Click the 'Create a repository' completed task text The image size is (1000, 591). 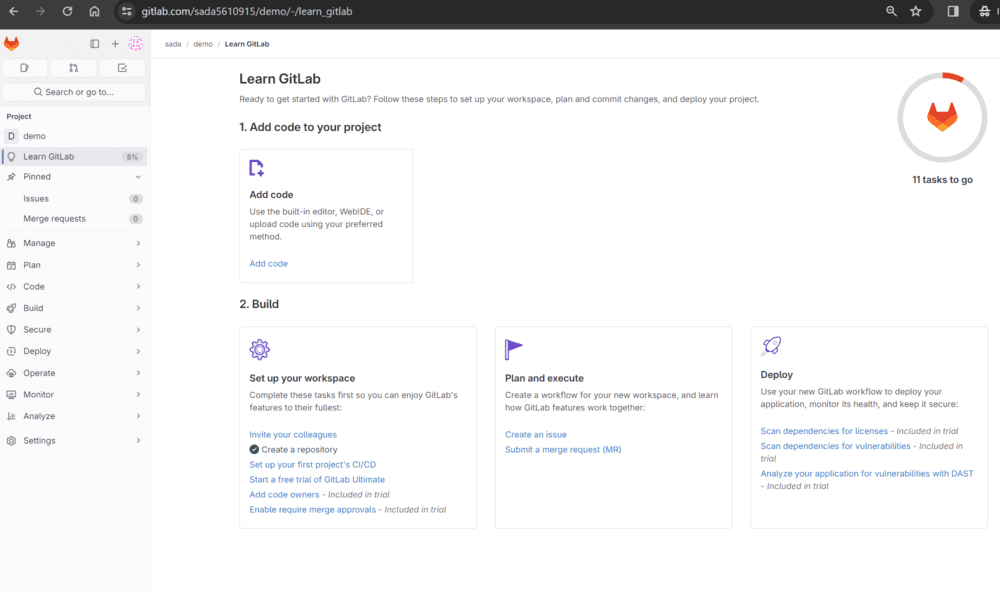(299, 449)
